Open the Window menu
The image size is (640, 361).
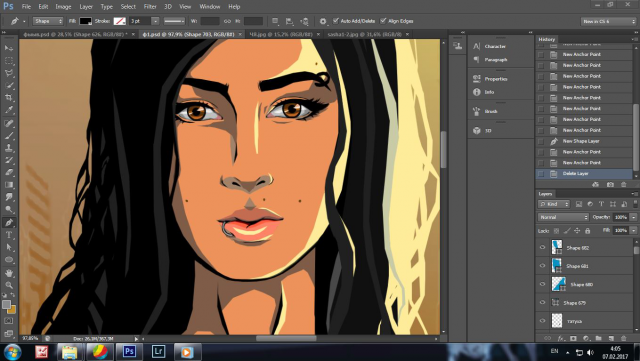(210, 7)
